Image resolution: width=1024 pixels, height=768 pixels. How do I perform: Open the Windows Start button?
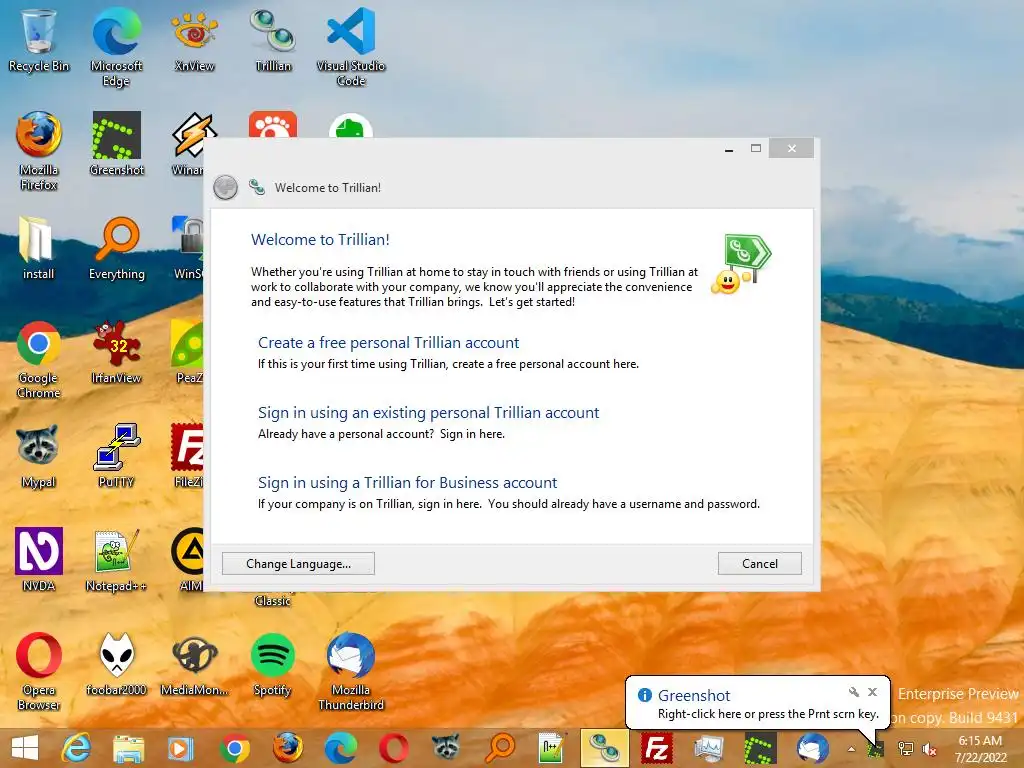click(25, 748)
